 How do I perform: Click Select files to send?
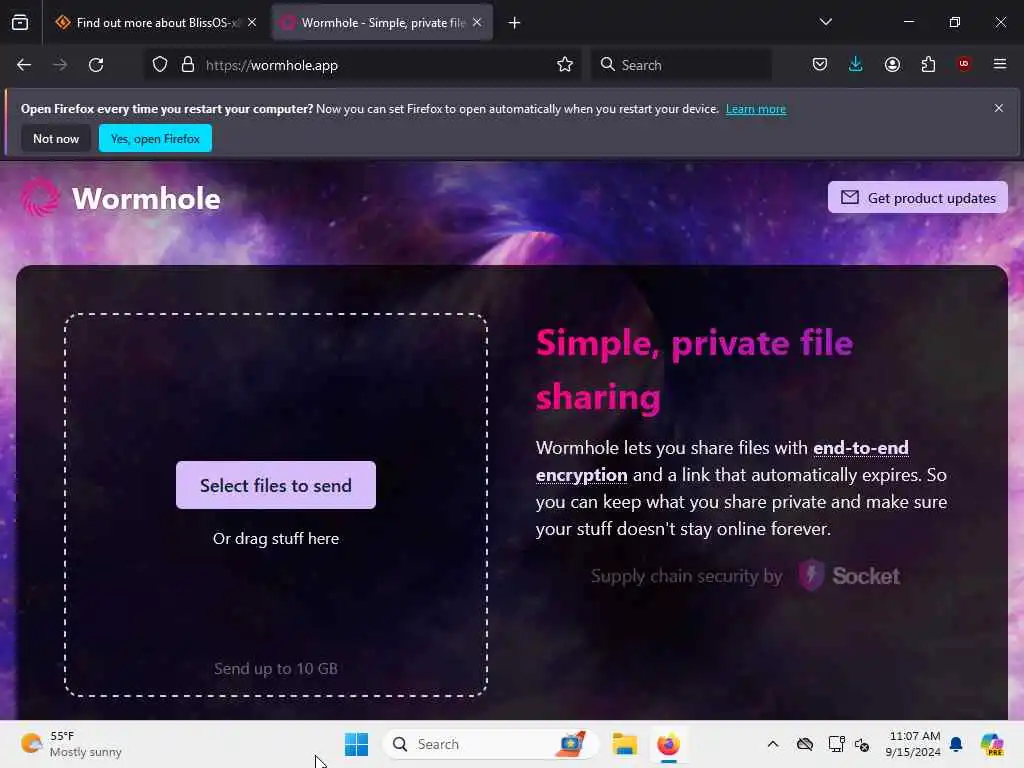point(276,485)
